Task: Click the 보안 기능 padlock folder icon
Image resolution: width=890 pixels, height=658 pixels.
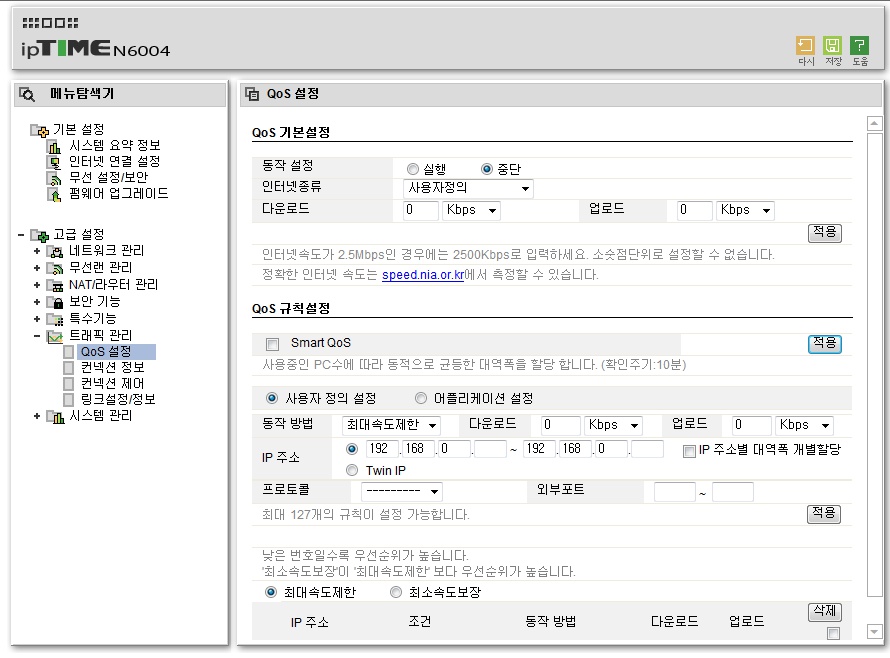Action: click(55, 302)
